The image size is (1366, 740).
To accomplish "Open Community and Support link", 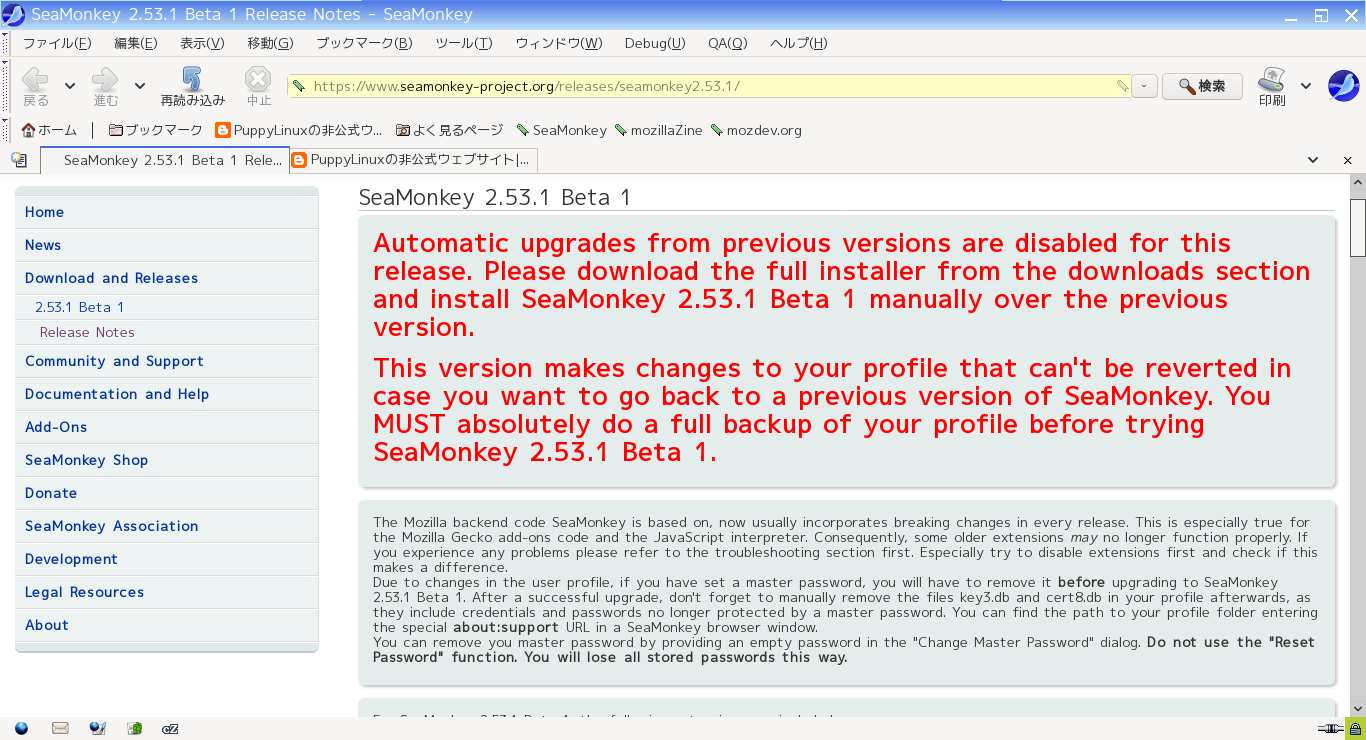I will [x=114, y=361].
